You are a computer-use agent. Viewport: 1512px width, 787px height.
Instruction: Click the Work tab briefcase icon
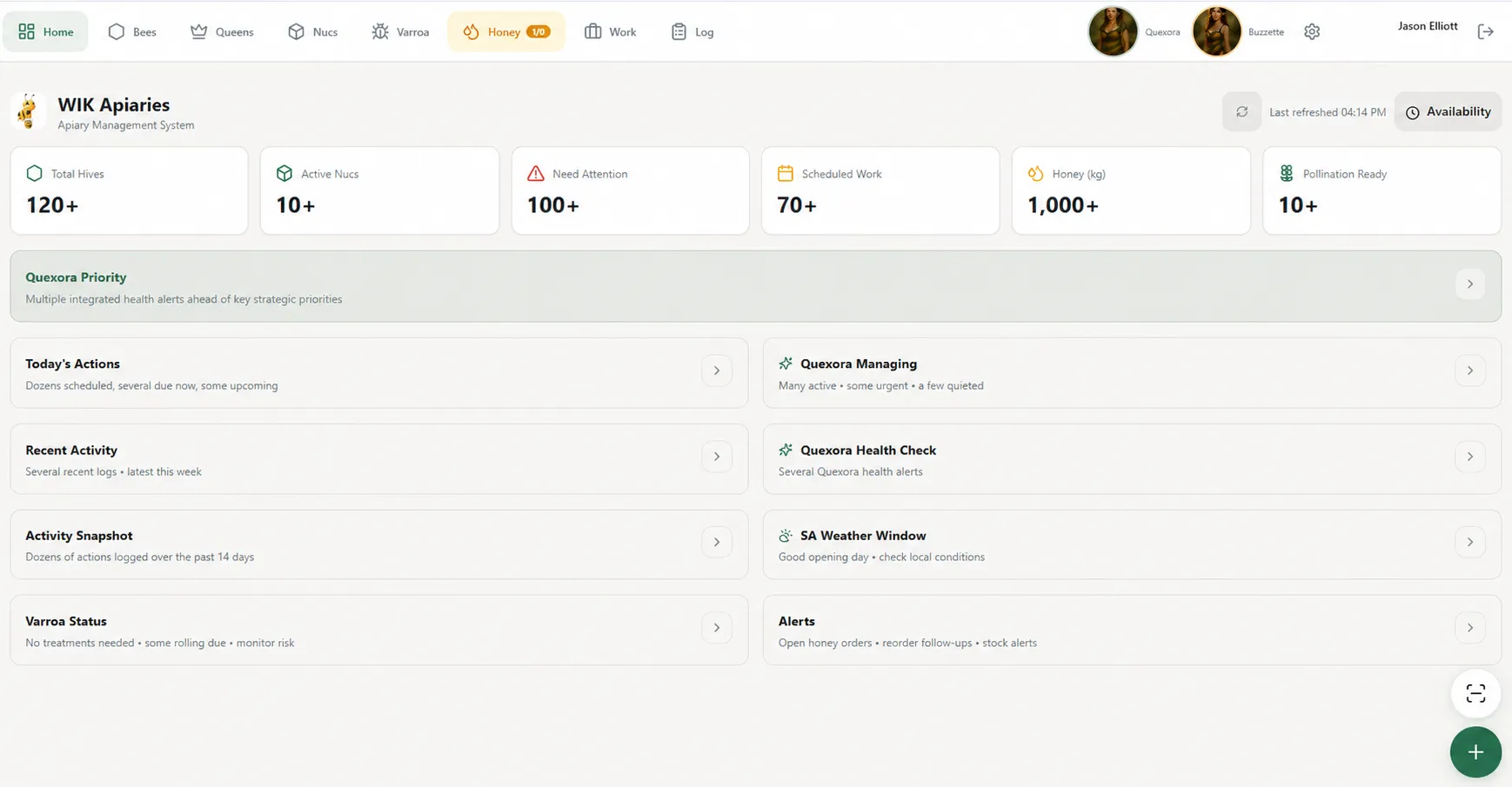(x=592, y=32)
